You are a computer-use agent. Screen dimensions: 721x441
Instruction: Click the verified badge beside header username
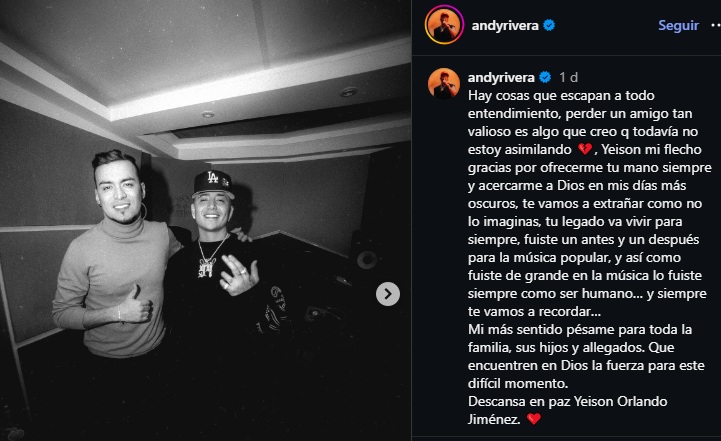[x=549, y=25]
